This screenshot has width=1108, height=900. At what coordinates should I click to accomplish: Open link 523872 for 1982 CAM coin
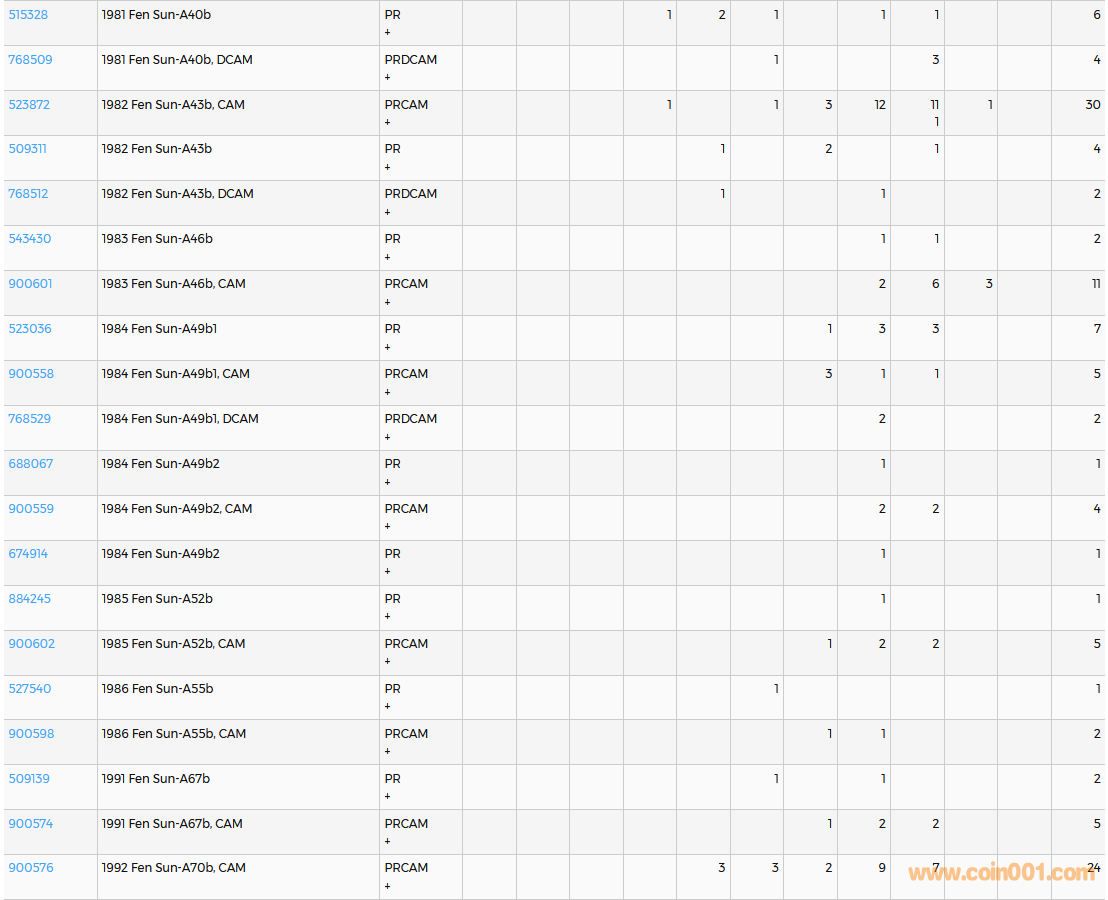coord(29,105)
